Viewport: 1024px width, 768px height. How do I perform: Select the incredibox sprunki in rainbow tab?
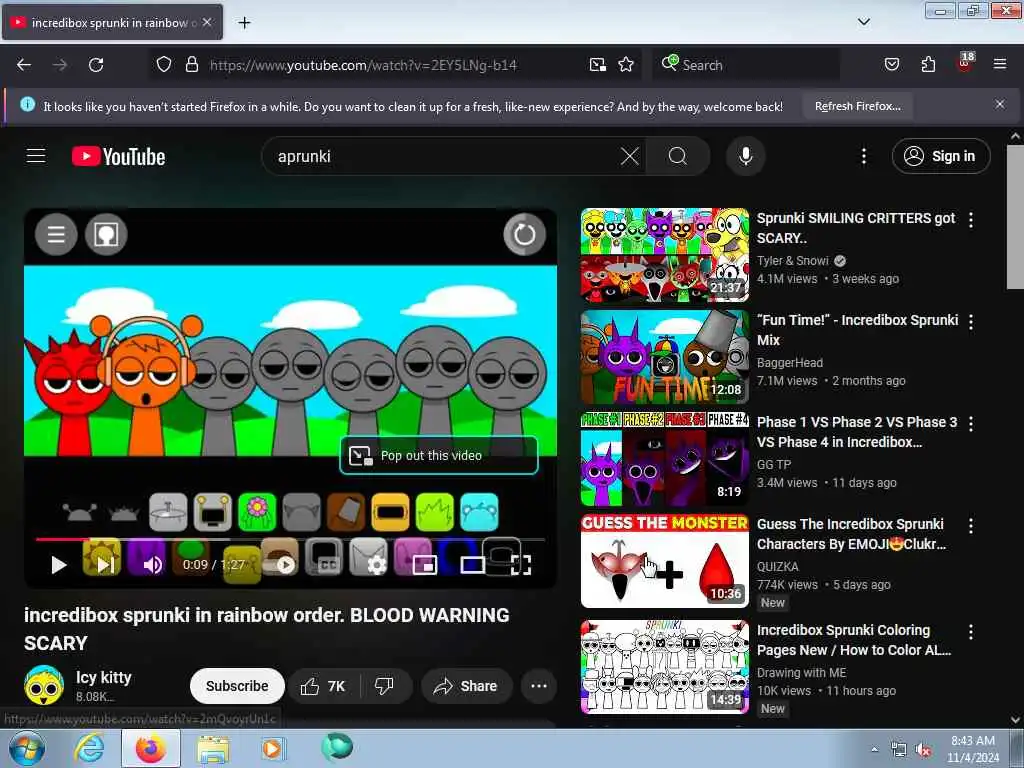pyautogui.click(x=112, y=23)
